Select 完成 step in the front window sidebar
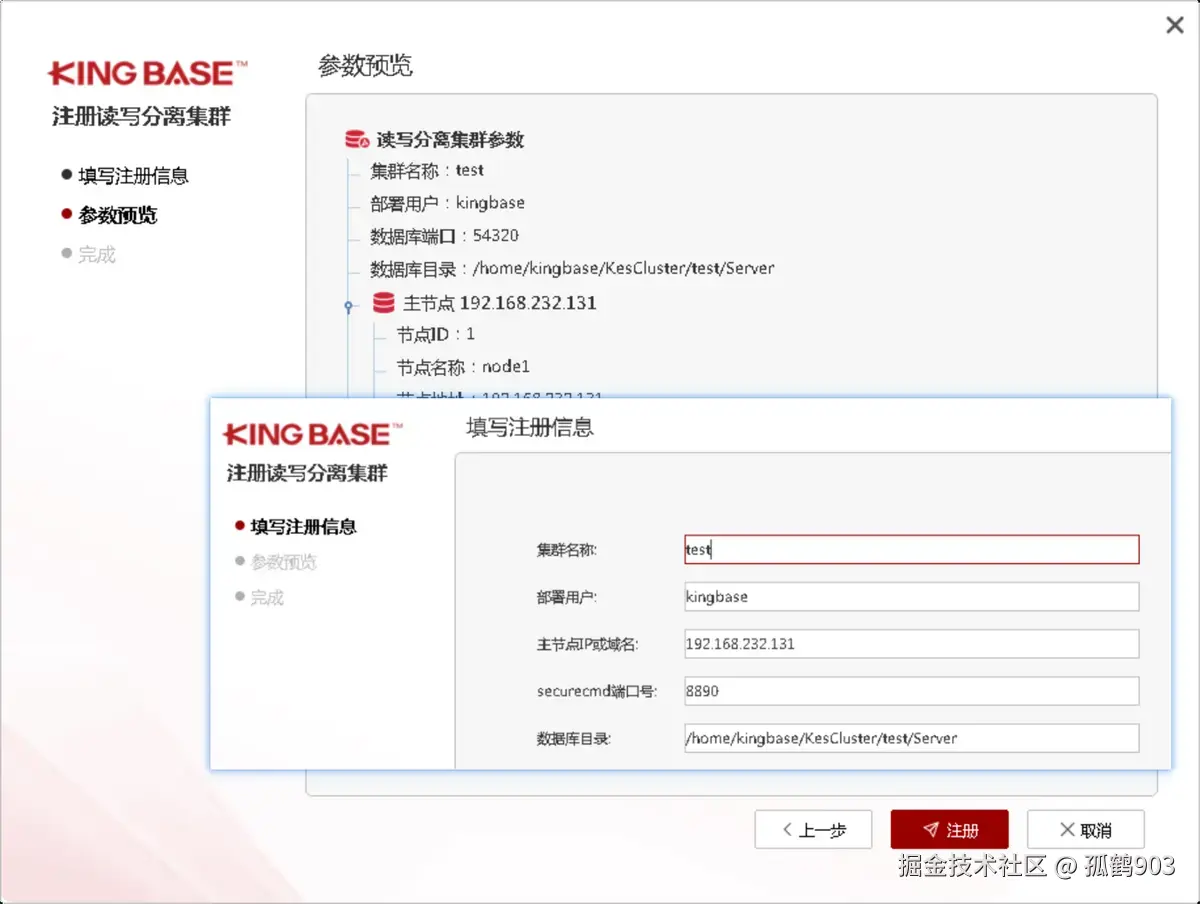Image resolution: width=1200 pixels, height=904 pixels. 259,597
